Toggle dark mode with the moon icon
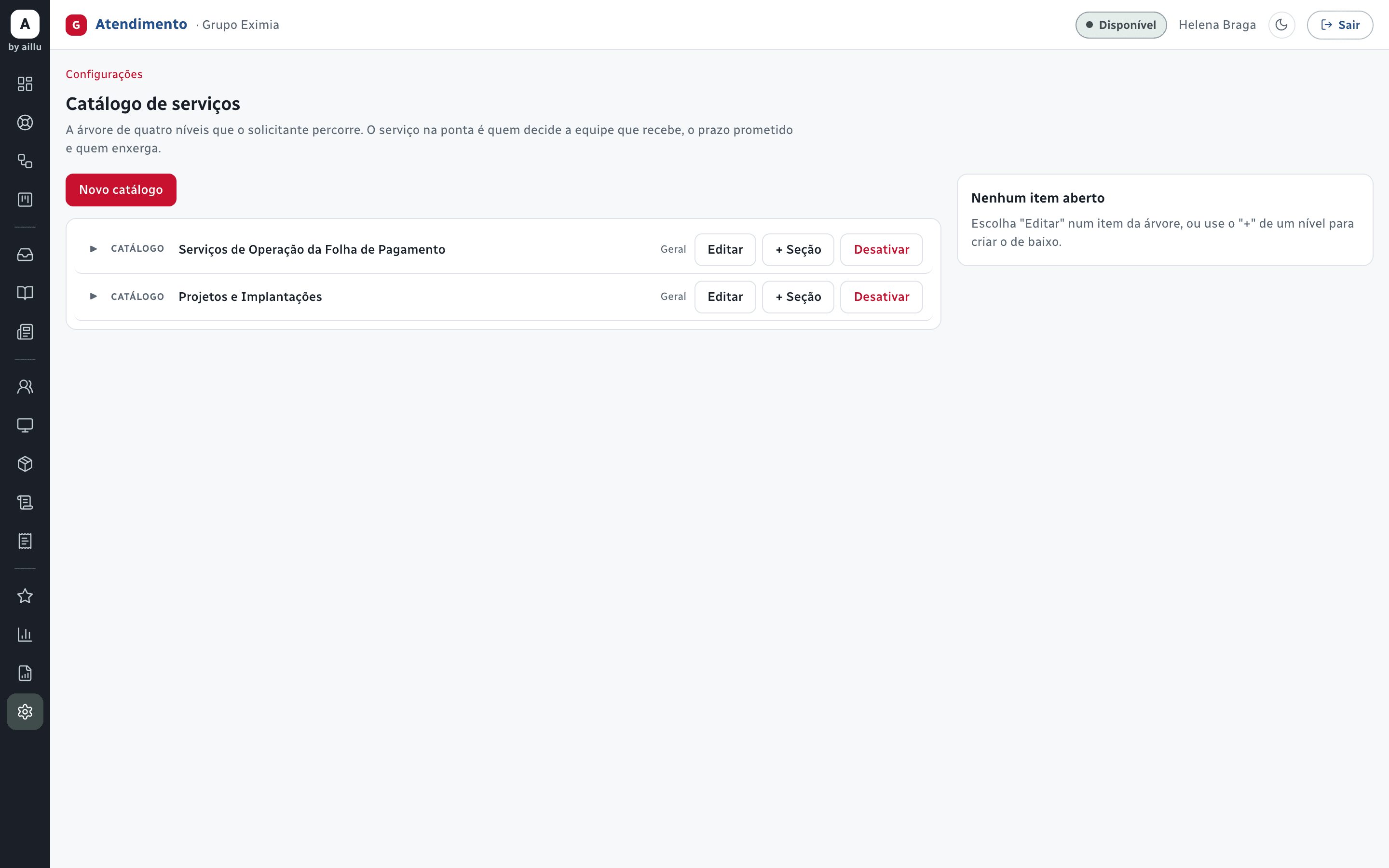 point(1281,25)
